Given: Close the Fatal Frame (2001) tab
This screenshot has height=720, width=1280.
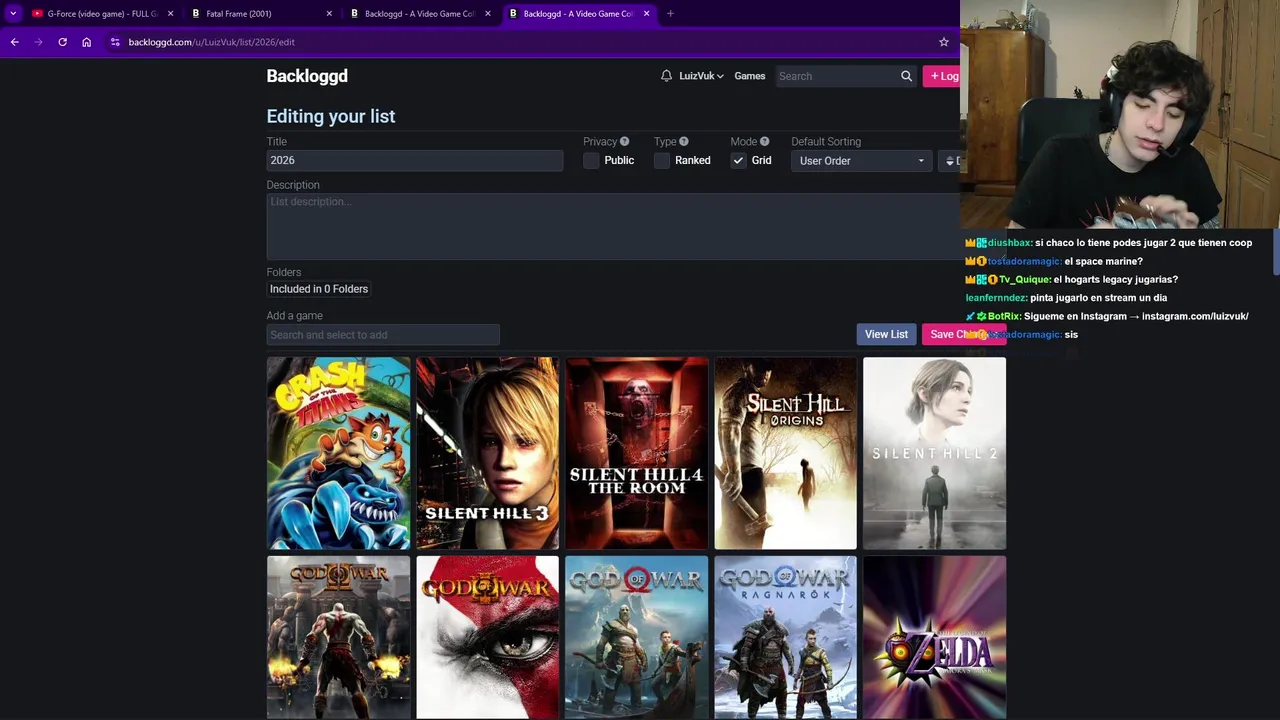Looking at the screenshot, I should click(329, 14).
